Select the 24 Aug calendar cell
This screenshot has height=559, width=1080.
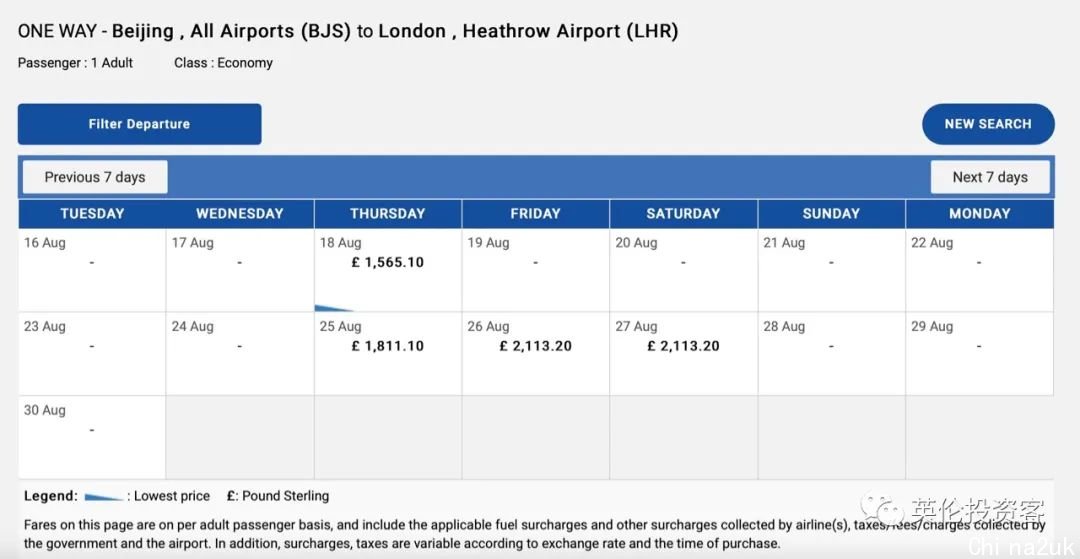pos(240,353)
